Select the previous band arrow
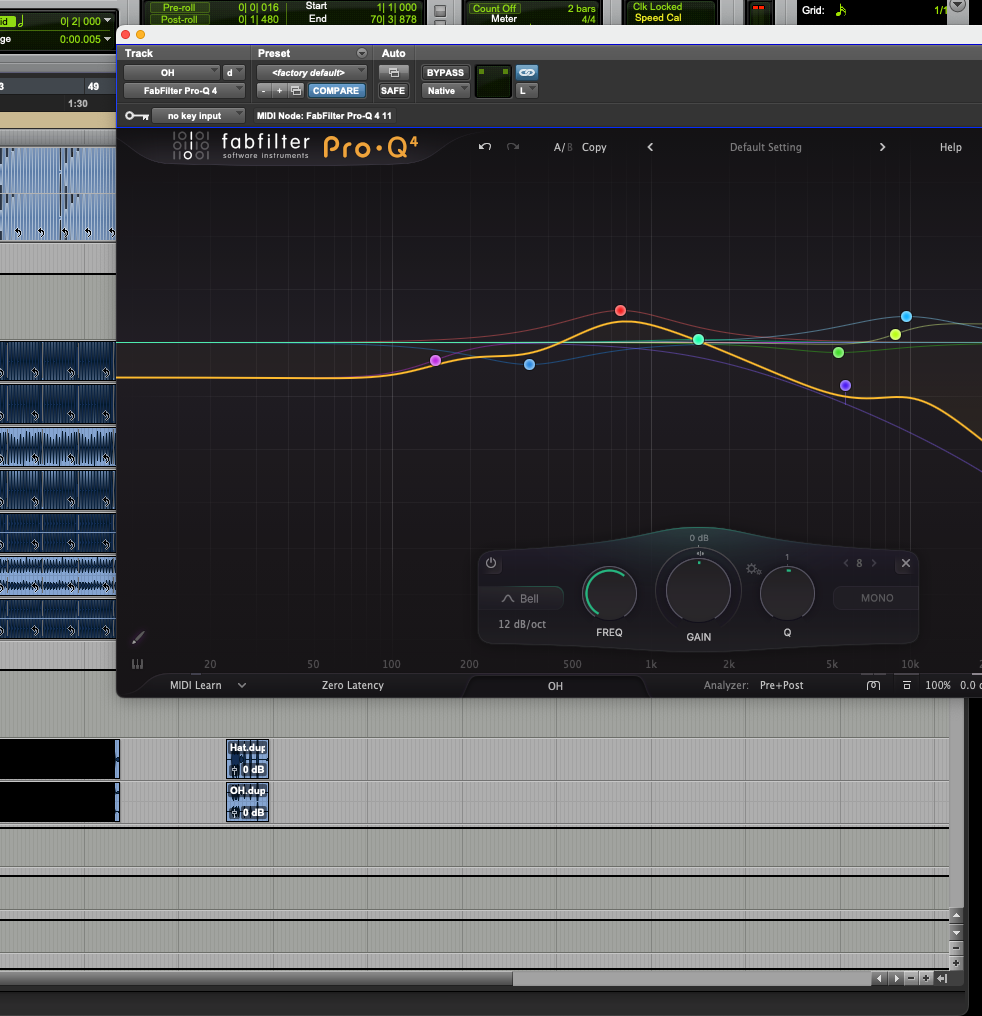 [x=846, y=563]
